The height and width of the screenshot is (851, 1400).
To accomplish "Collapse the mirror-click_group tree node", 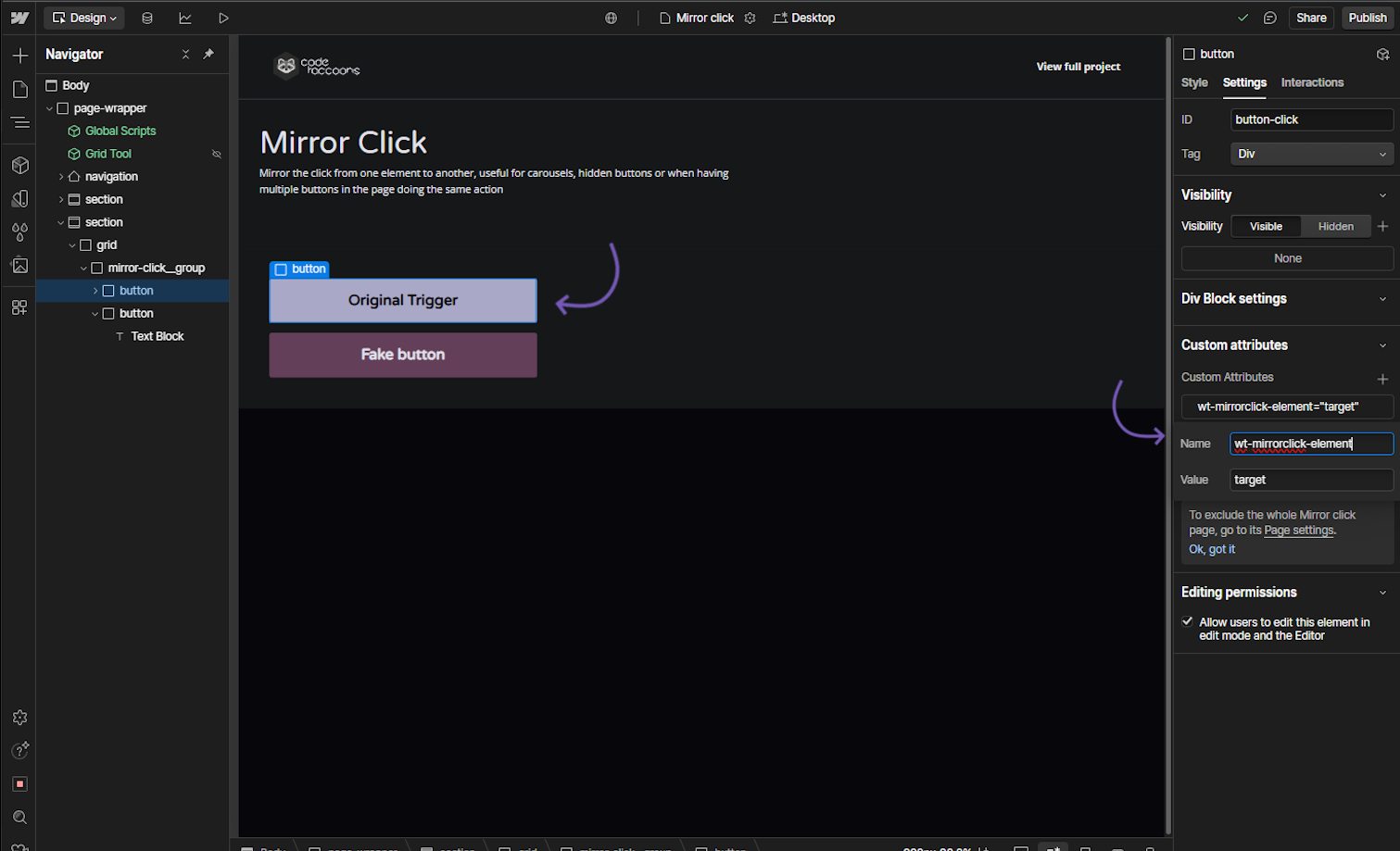I will 83,268.
